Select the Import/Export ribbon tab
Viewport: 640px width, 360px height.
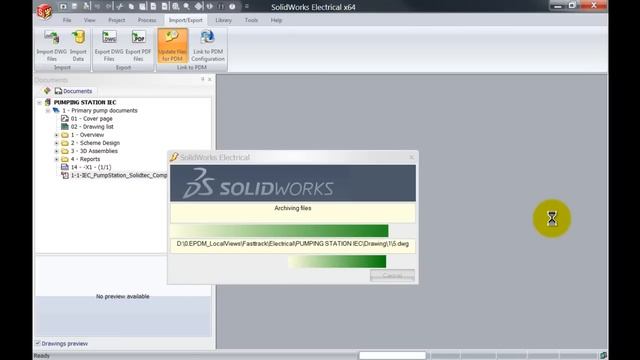click(x=186, y=20)
